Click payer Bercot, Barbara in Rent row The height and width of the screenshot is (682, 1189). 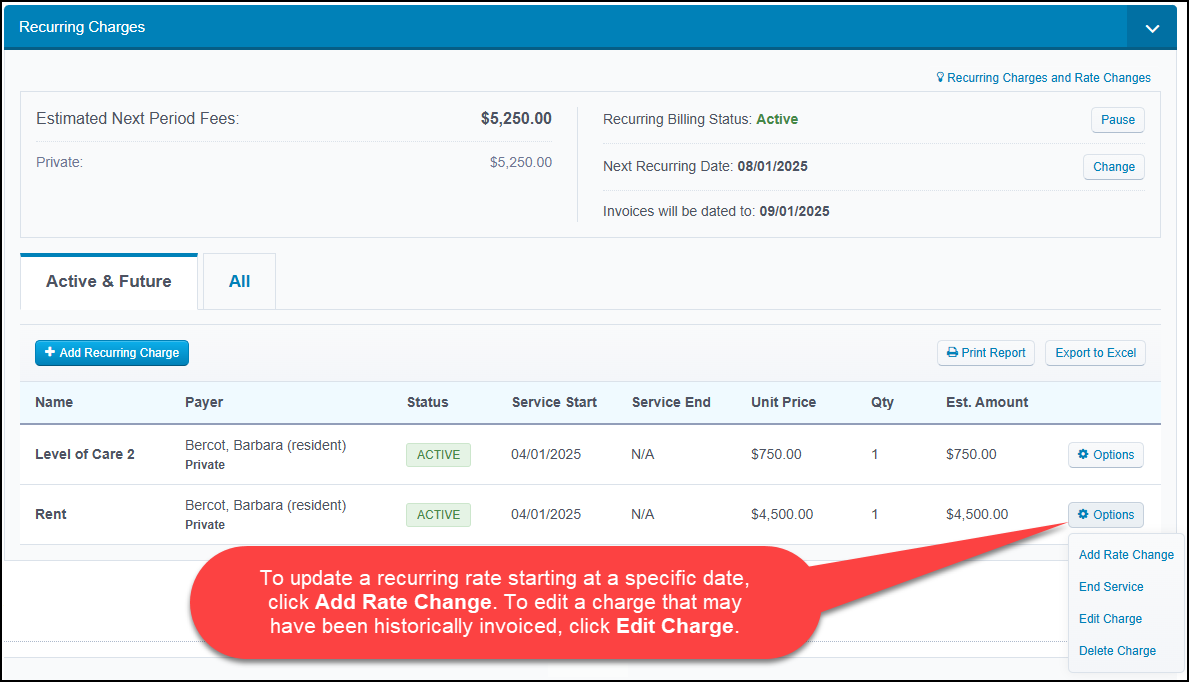(265, 505)
